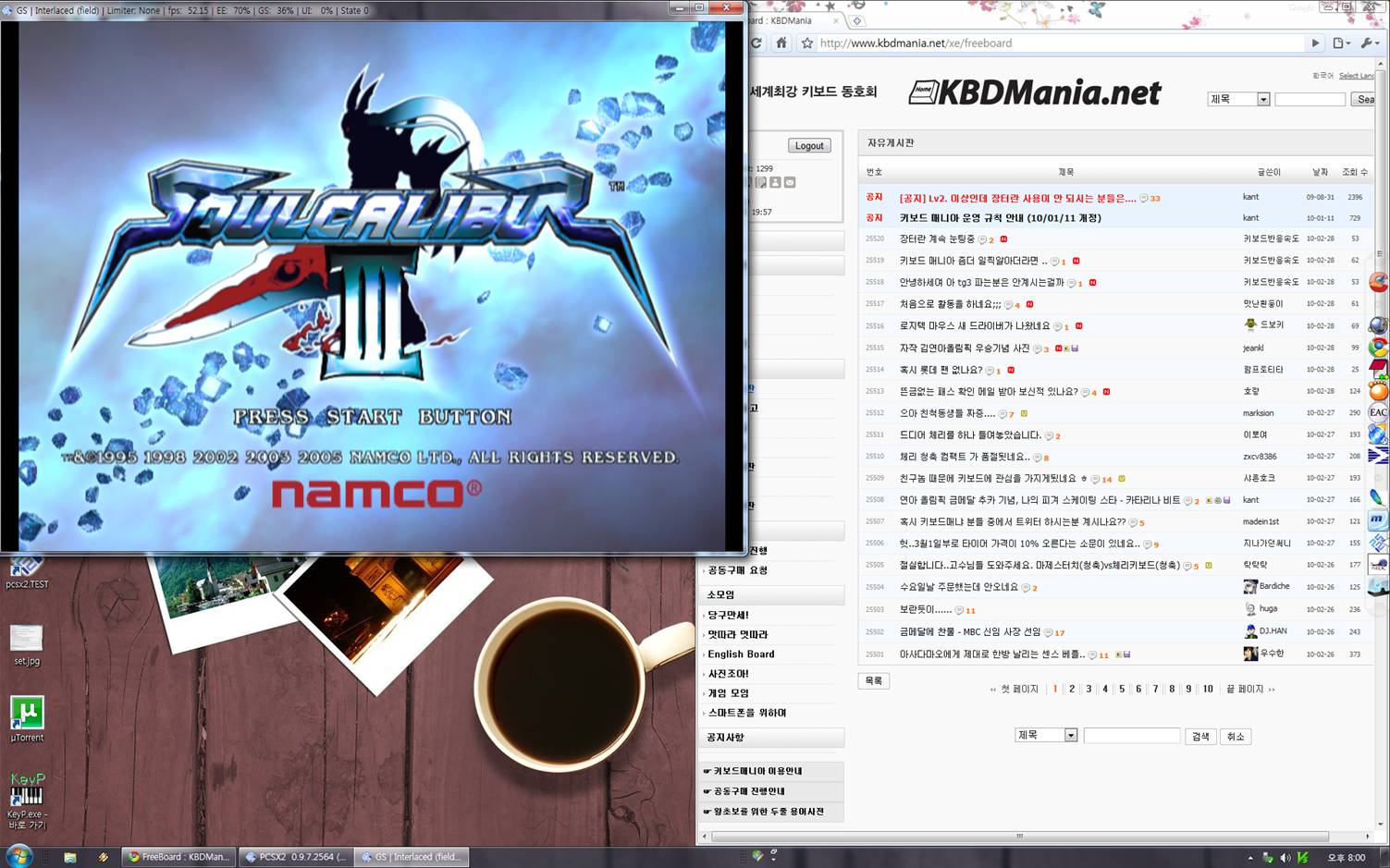This screenshot has height=868, width=1390.
Task: Click the volume speaker icon in system tray
Action: click(x=1285, y=858)
